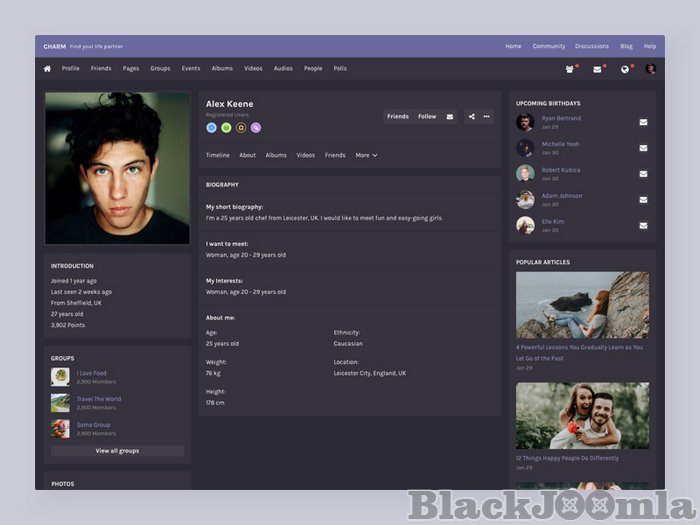Open user avatar menu in top bar

coord(651,69)
